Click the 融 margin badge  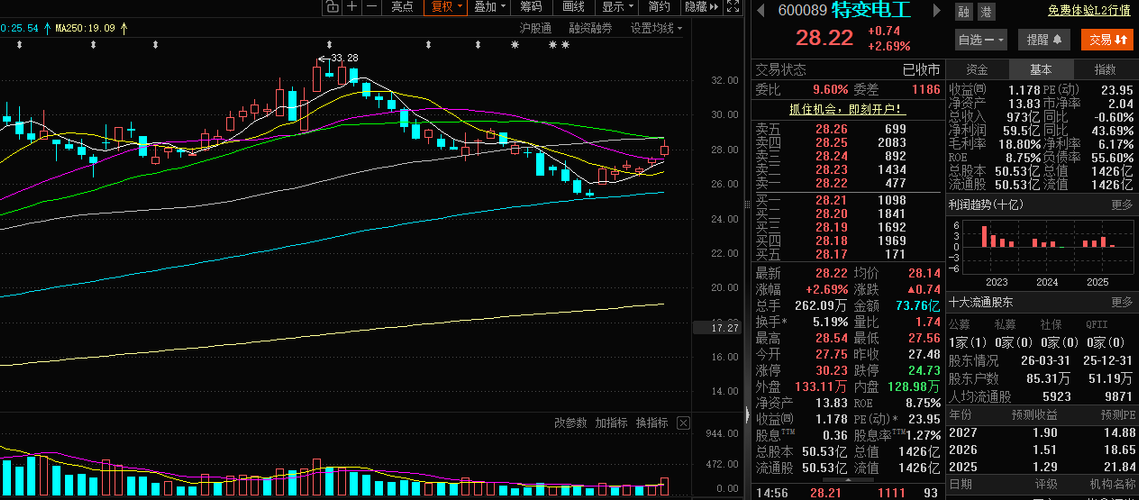[964, 11]
